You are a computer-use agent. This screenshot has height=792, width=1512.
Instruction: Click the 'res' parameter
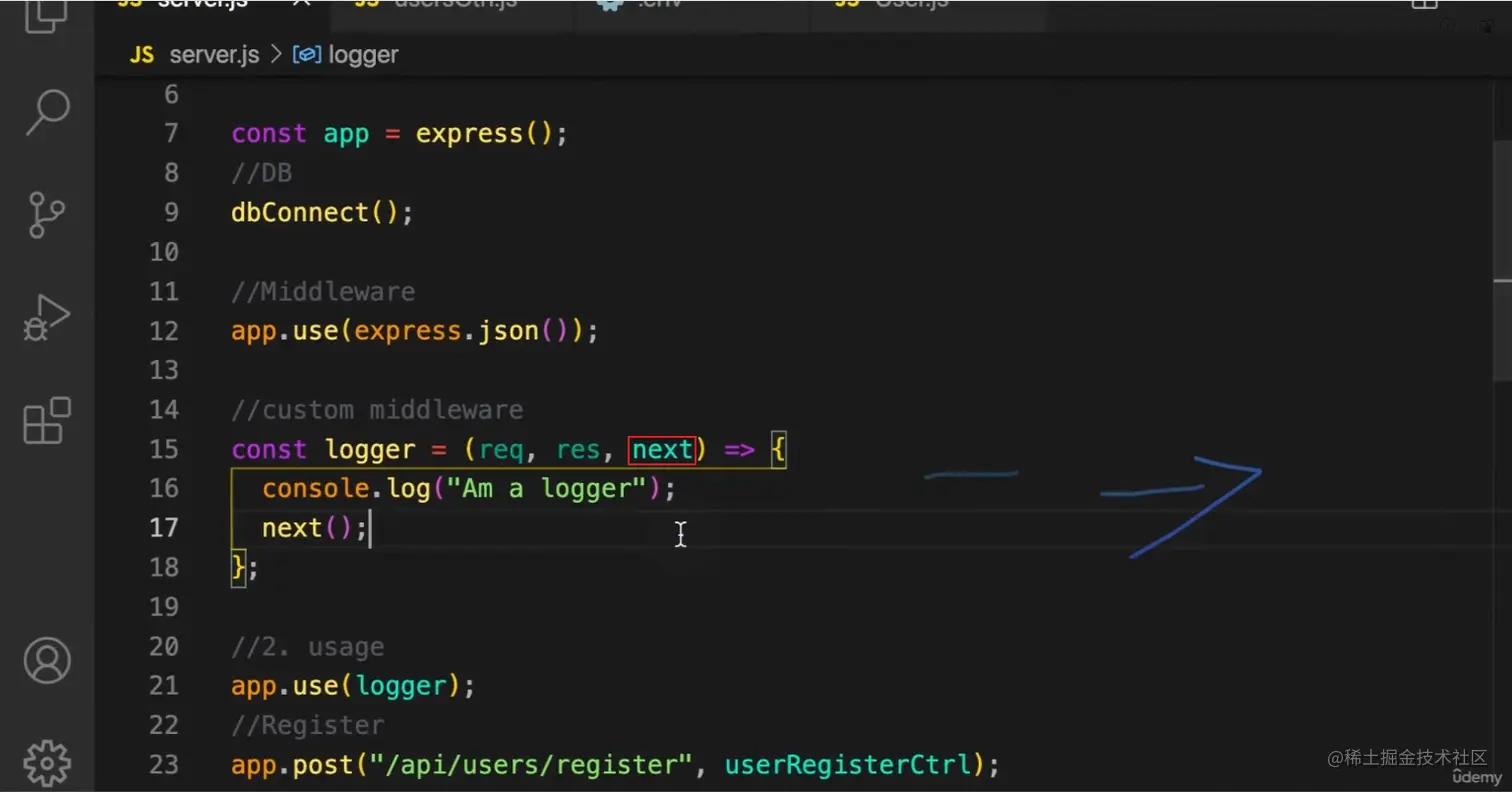pos(578,450)
